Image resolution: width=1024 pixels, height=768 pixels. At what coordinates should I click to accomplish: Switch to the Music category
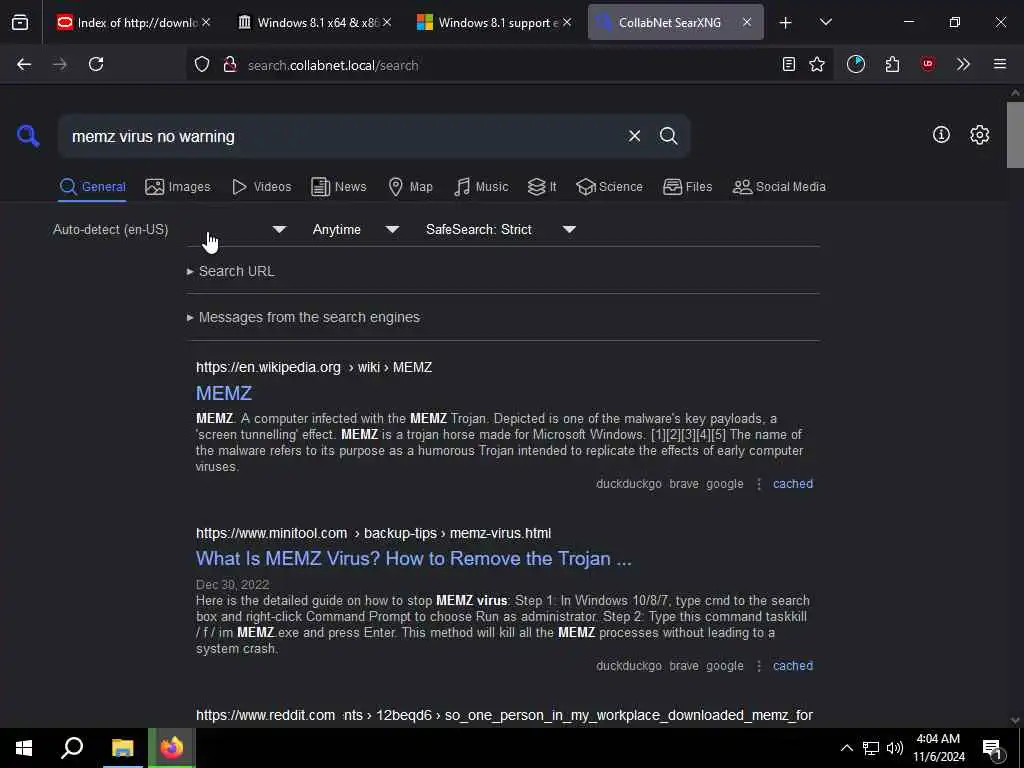click(481, 187)
